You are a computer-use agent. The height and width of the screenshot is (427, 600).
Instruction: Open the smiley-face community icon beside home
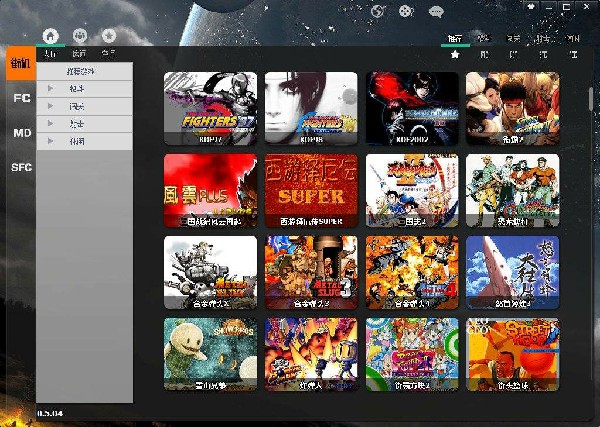80,36
